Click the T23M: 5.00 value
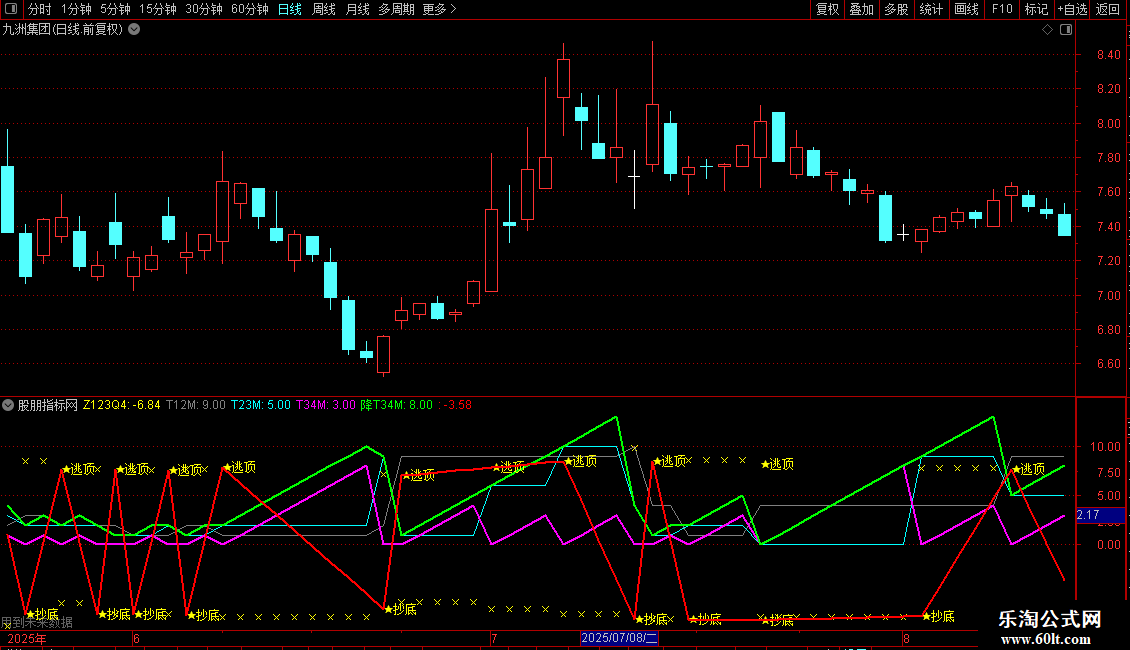The height and width of the screenshot is (650, 1130). (260, 405)
